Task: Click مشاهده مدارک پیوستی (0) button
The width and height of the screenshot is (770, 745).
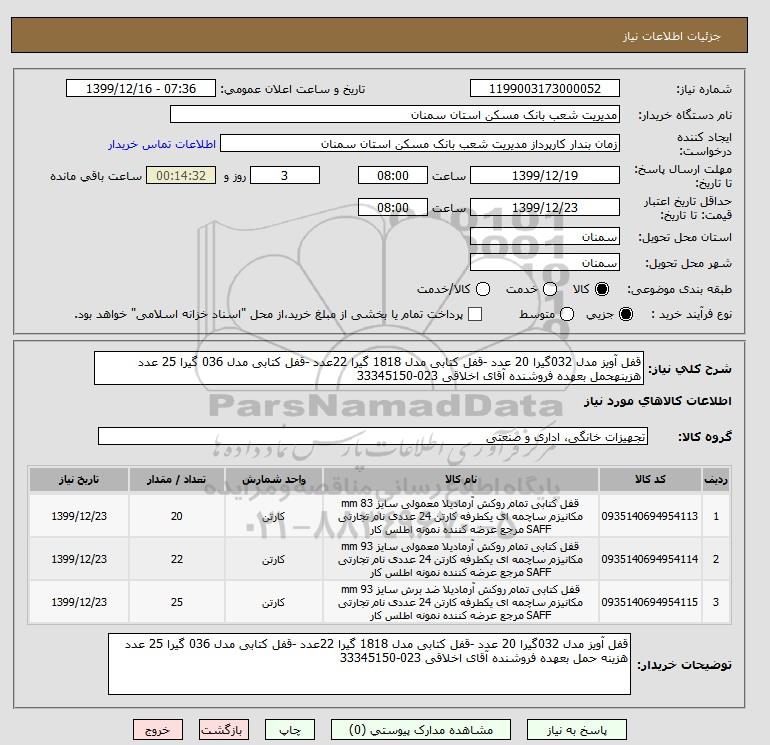Action: pos(421,730)
